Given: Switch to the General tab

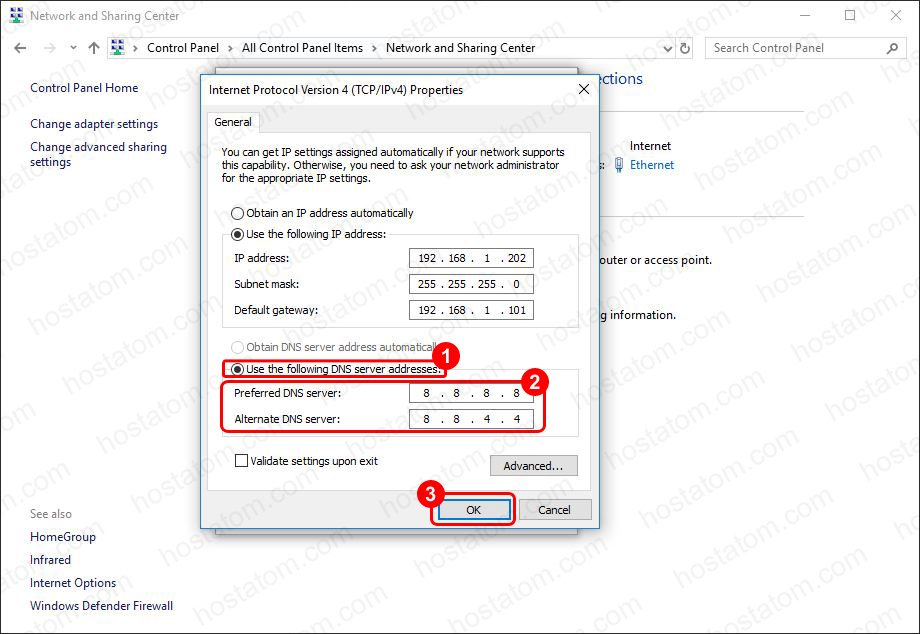Looking at the screenshot, I should coord(233,122).
